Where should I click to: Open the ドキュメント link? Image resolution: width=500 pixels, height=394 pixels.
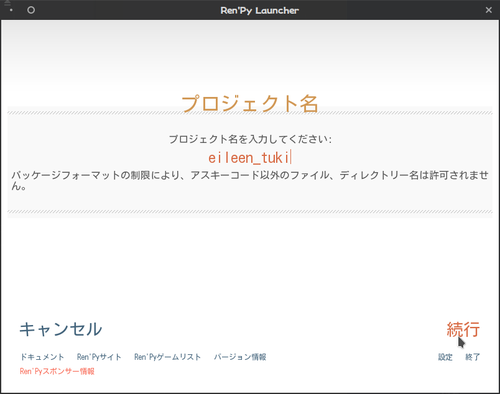click(x=42, y=357)
